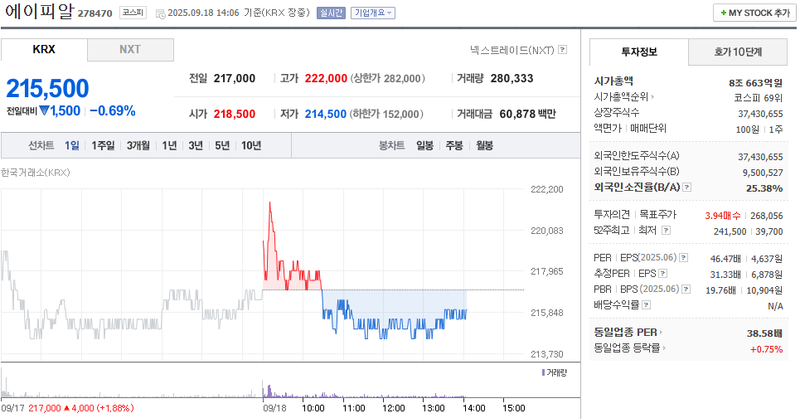Select the 투자정보 tab

click(639, 52)
